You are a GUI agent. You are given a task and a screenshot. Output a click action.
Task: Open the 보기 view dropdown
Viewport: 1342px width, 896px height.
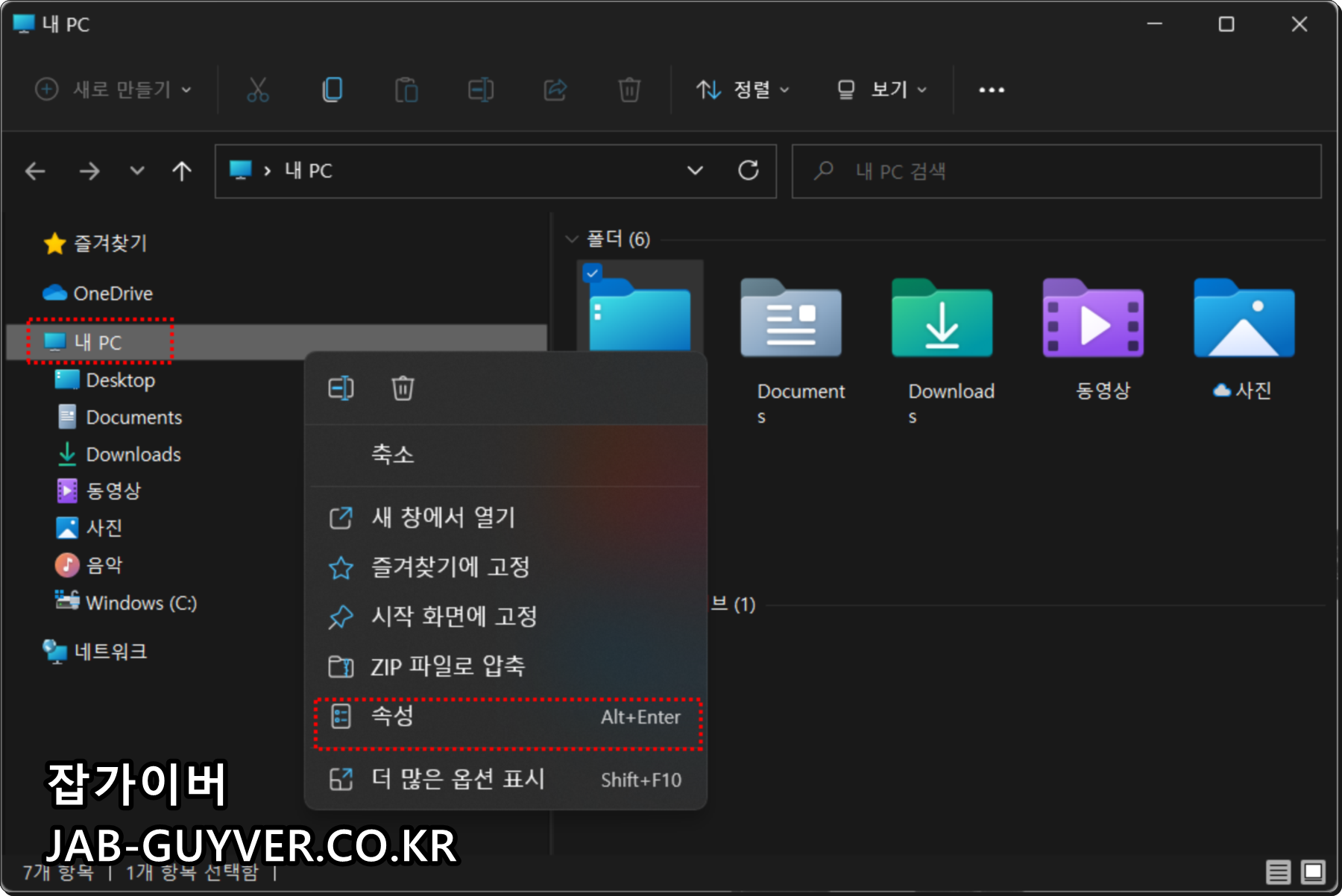click(882, 89)
